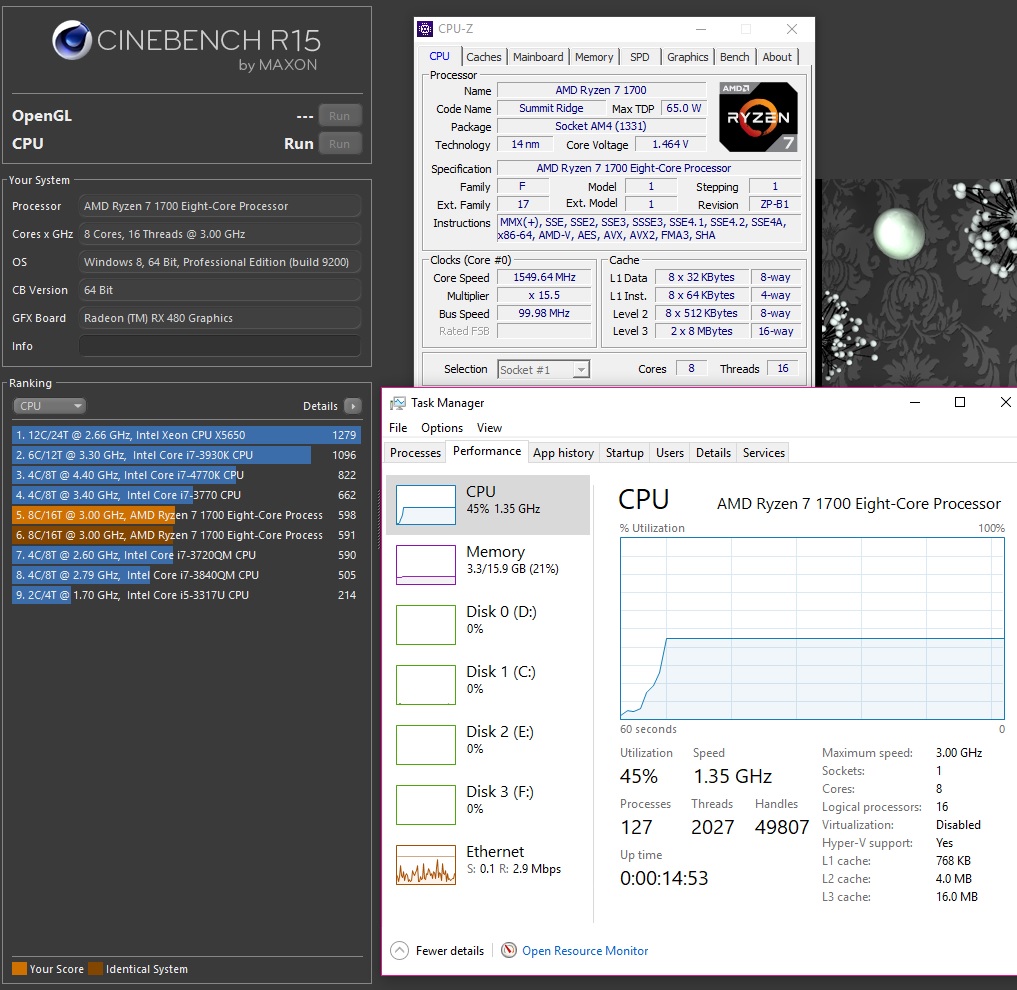
Task: Select Disk 1 (C:) in Task Manager
Action: coord(488,684)
